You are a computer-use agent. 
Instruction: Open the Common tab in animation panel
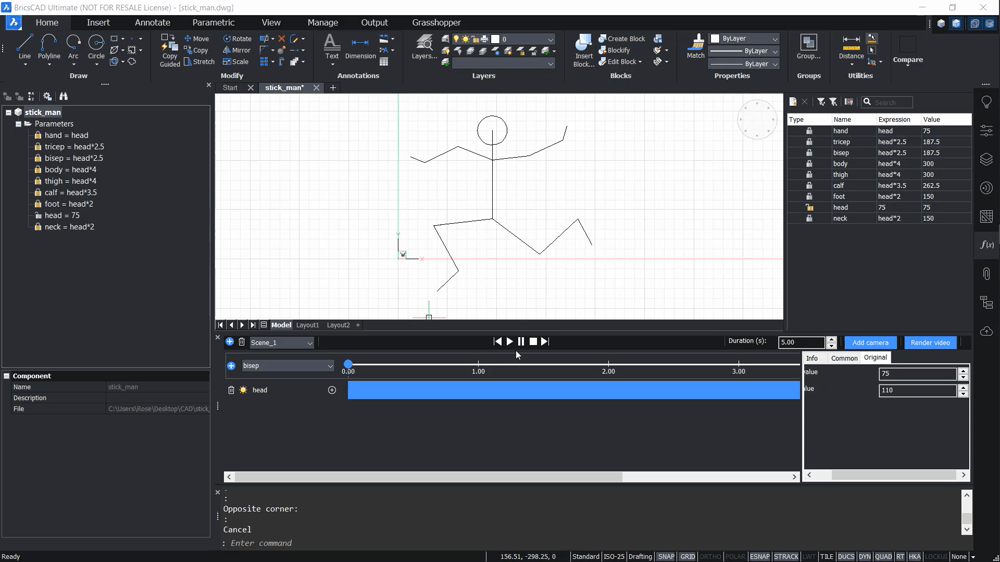click(x=844, y=358)
